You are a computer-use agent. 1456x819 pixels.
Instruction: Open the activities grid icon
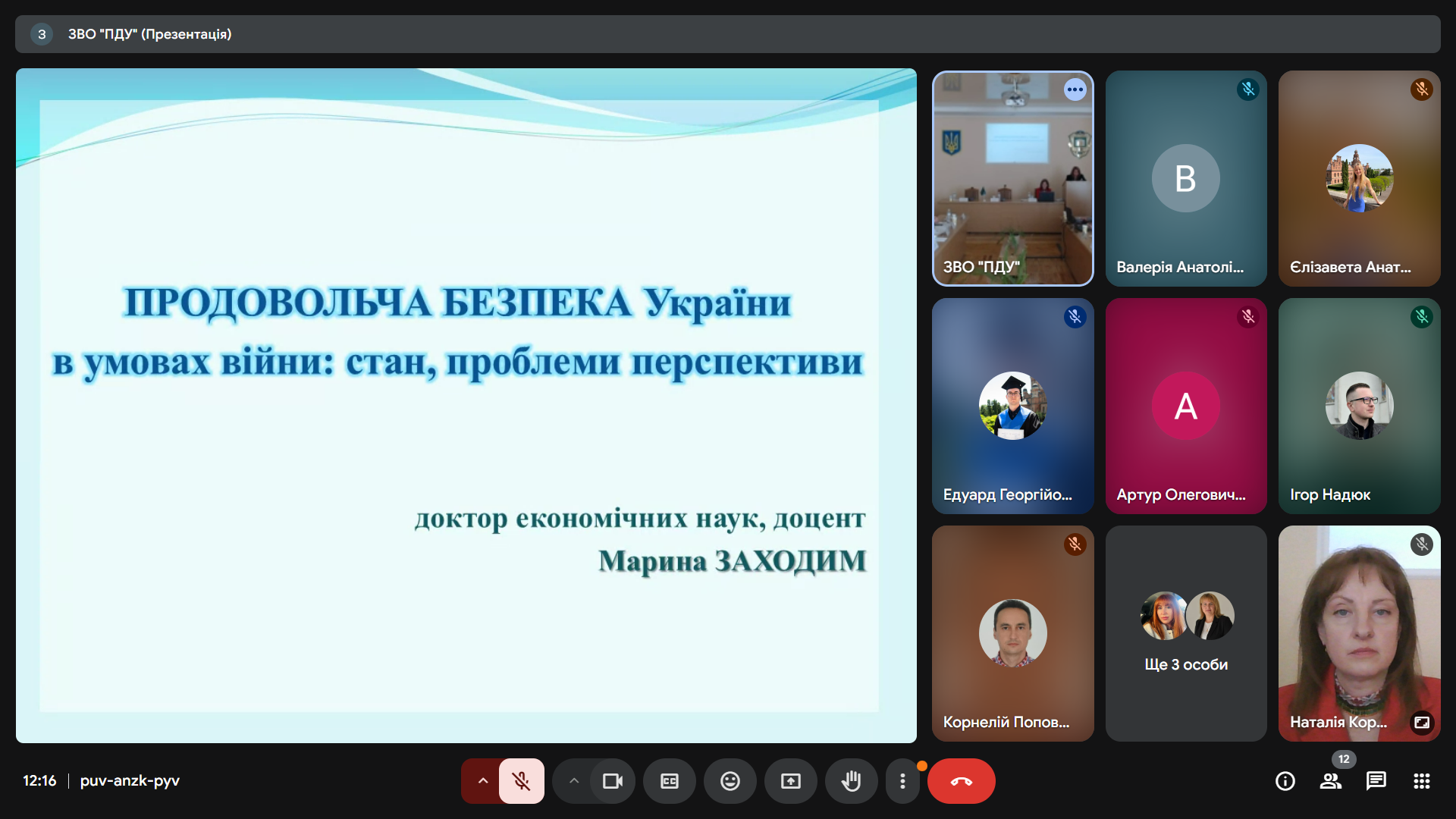[x=1422, y=781]
